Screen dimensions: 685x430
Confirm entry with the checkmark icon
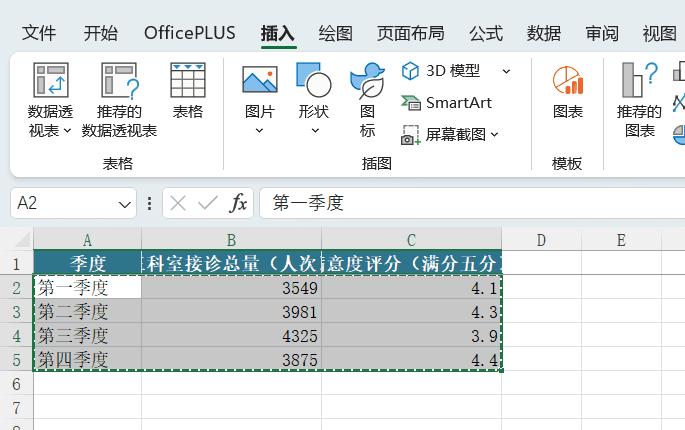(208, 203)
